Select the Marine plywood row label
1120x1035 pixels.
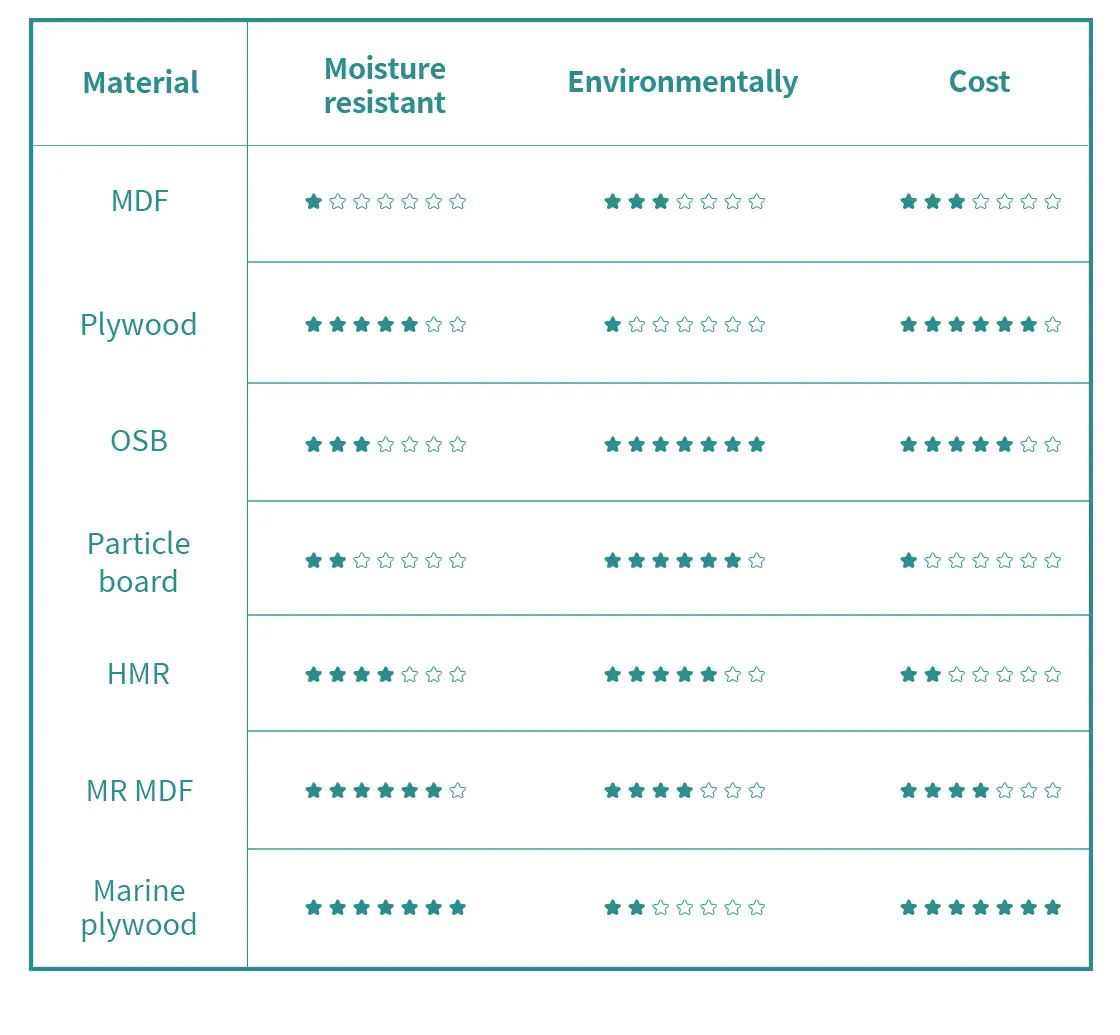139,907
